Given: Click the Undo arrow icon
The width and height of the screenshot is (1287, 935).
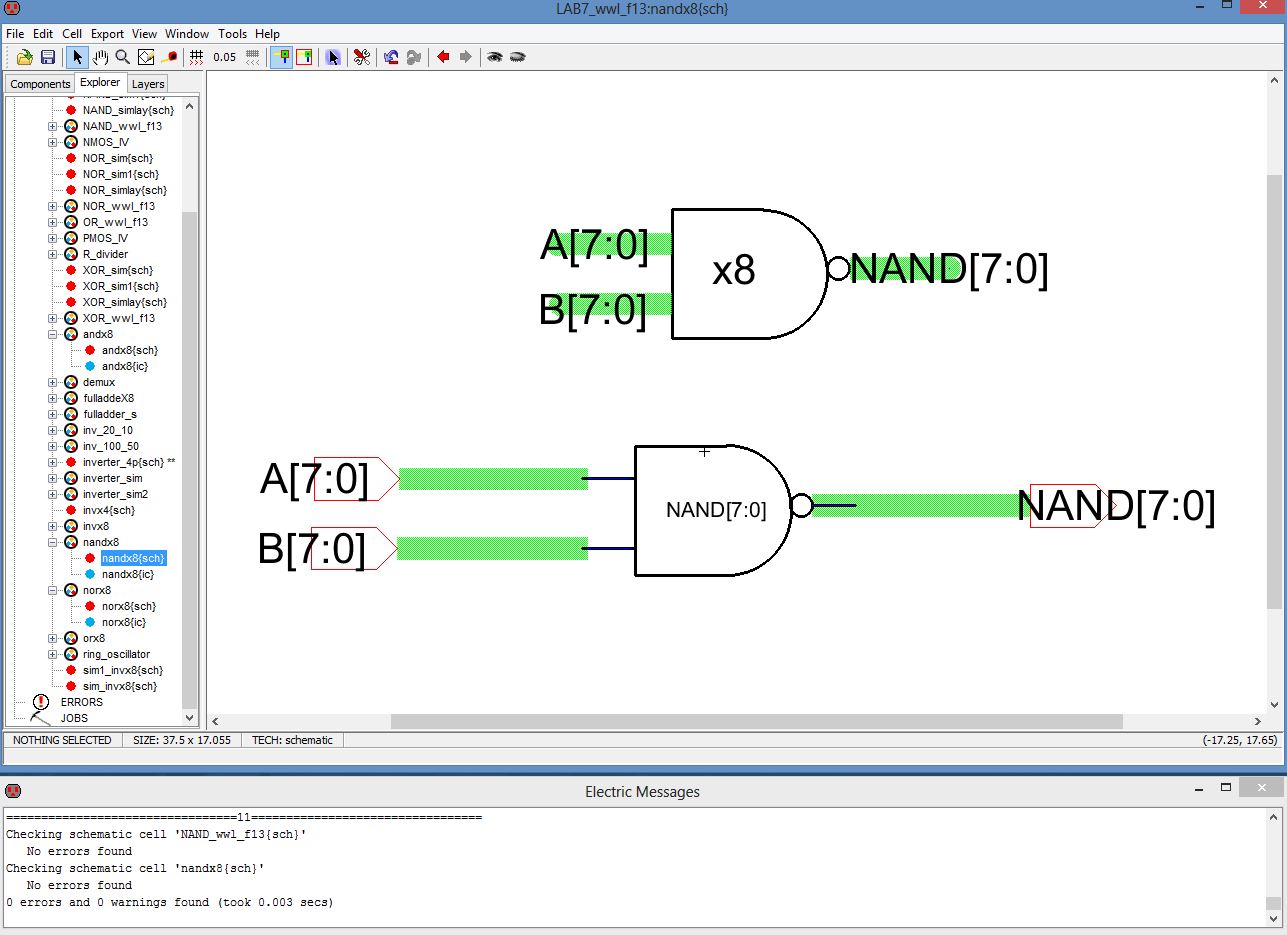Looking at the screenshot, I should point(391,57).
